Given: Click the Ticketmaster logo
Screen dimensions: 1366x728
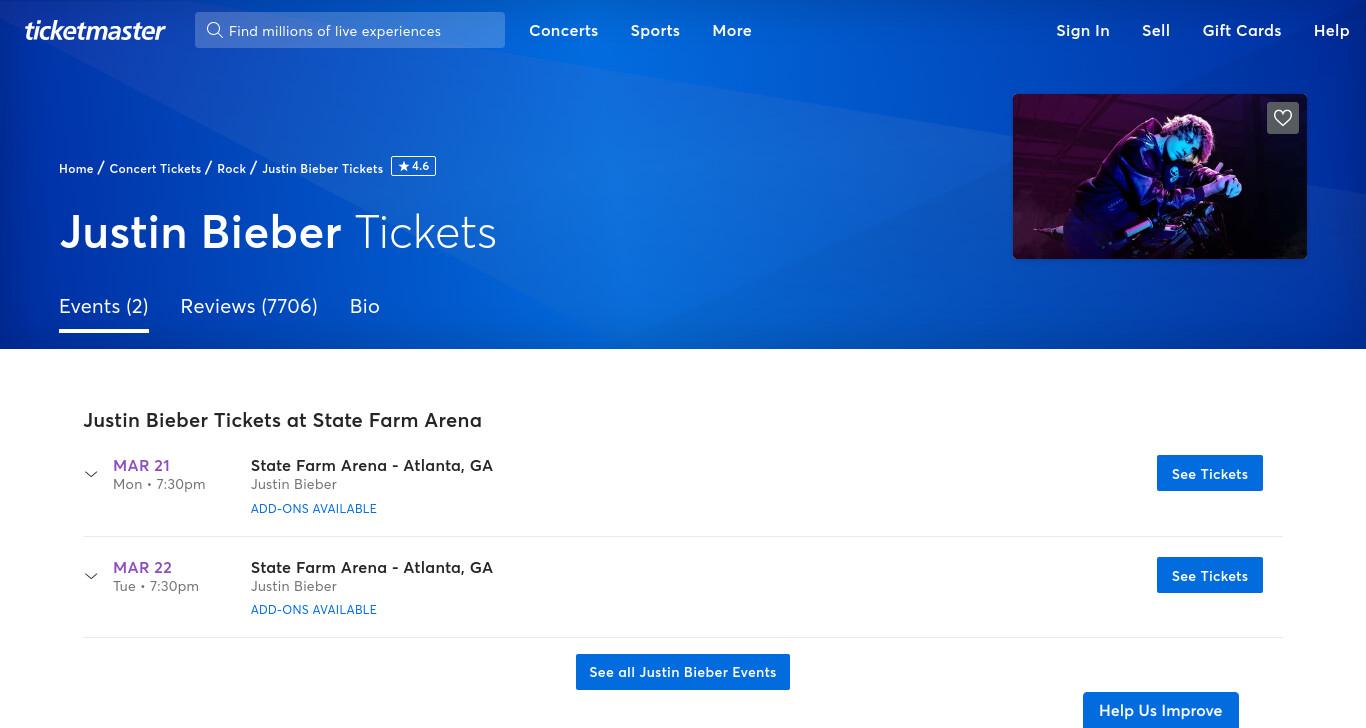Looking at the screenshot, I should click(95, 30).
